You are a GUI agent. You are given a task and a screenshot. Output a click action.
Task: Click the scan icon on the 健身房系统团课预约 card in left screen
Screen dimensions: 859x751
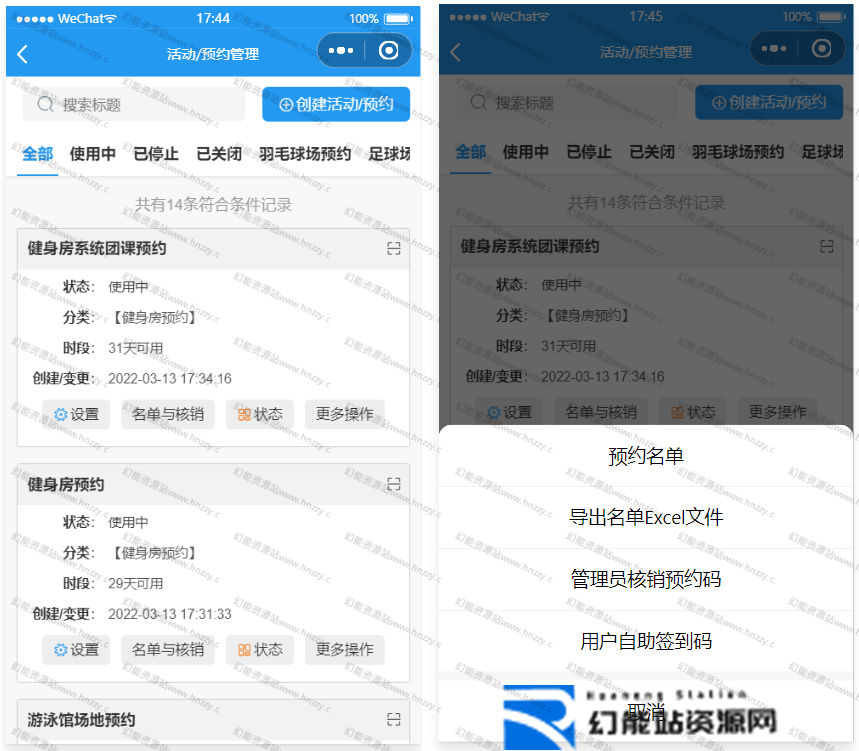(x=394, y=249)
